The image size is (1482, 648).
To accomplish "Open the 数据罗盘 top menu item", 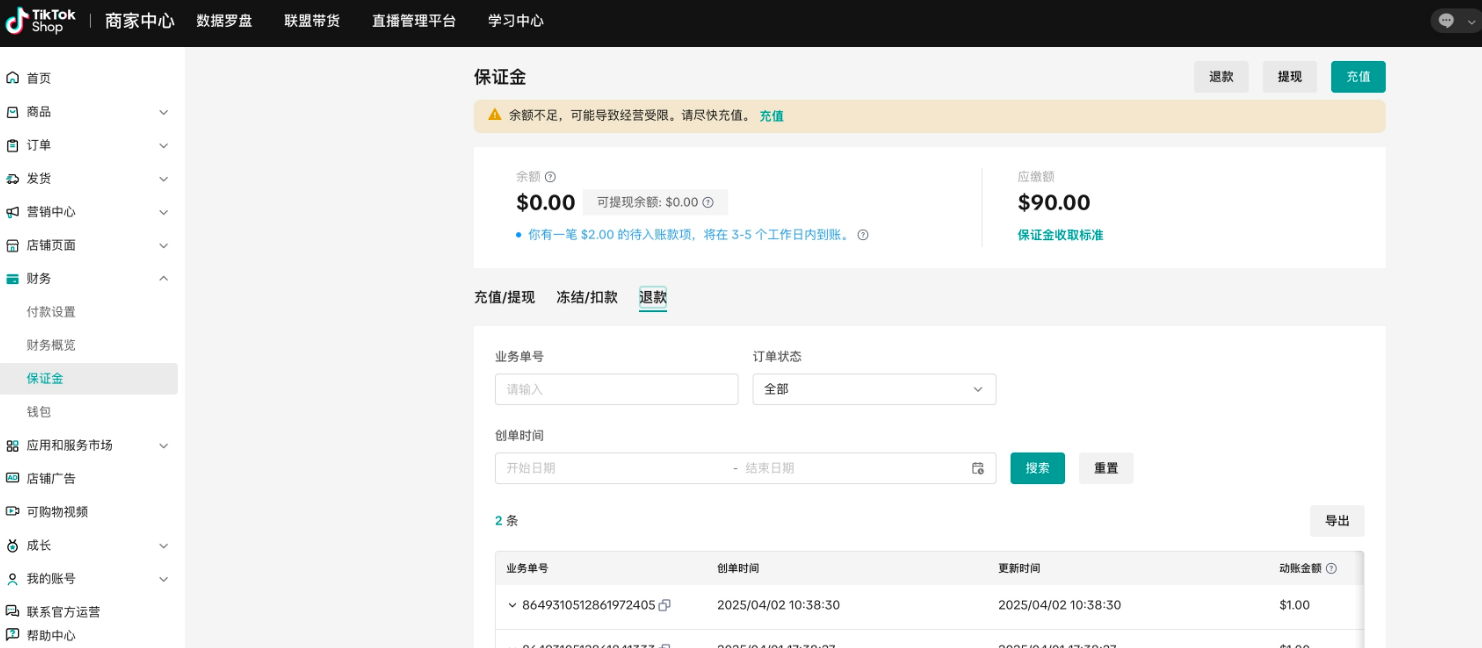I will (x=225, y=19).
